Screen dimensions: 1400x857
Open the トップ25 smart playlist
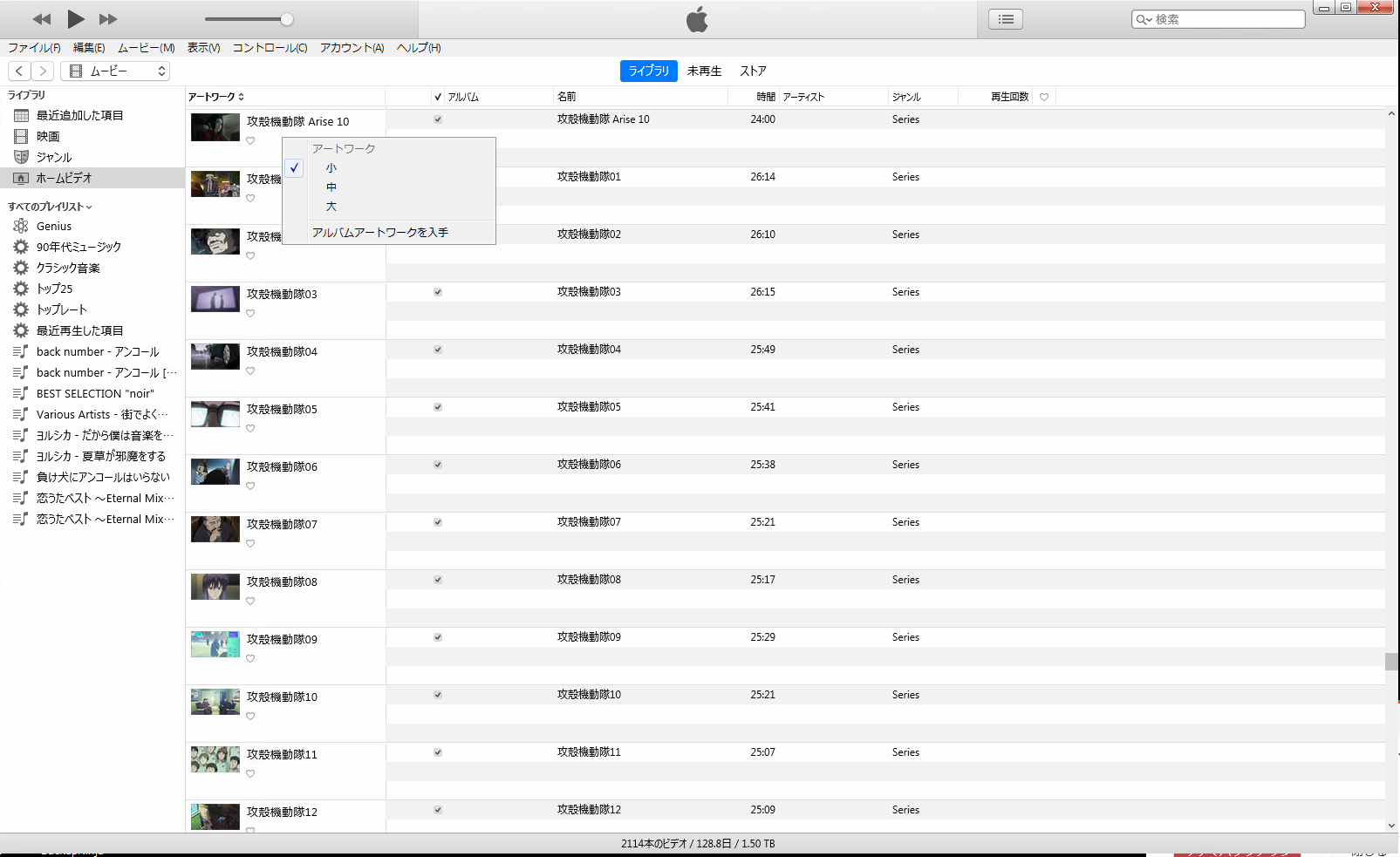pyautogui.click(x=54, y=289)
